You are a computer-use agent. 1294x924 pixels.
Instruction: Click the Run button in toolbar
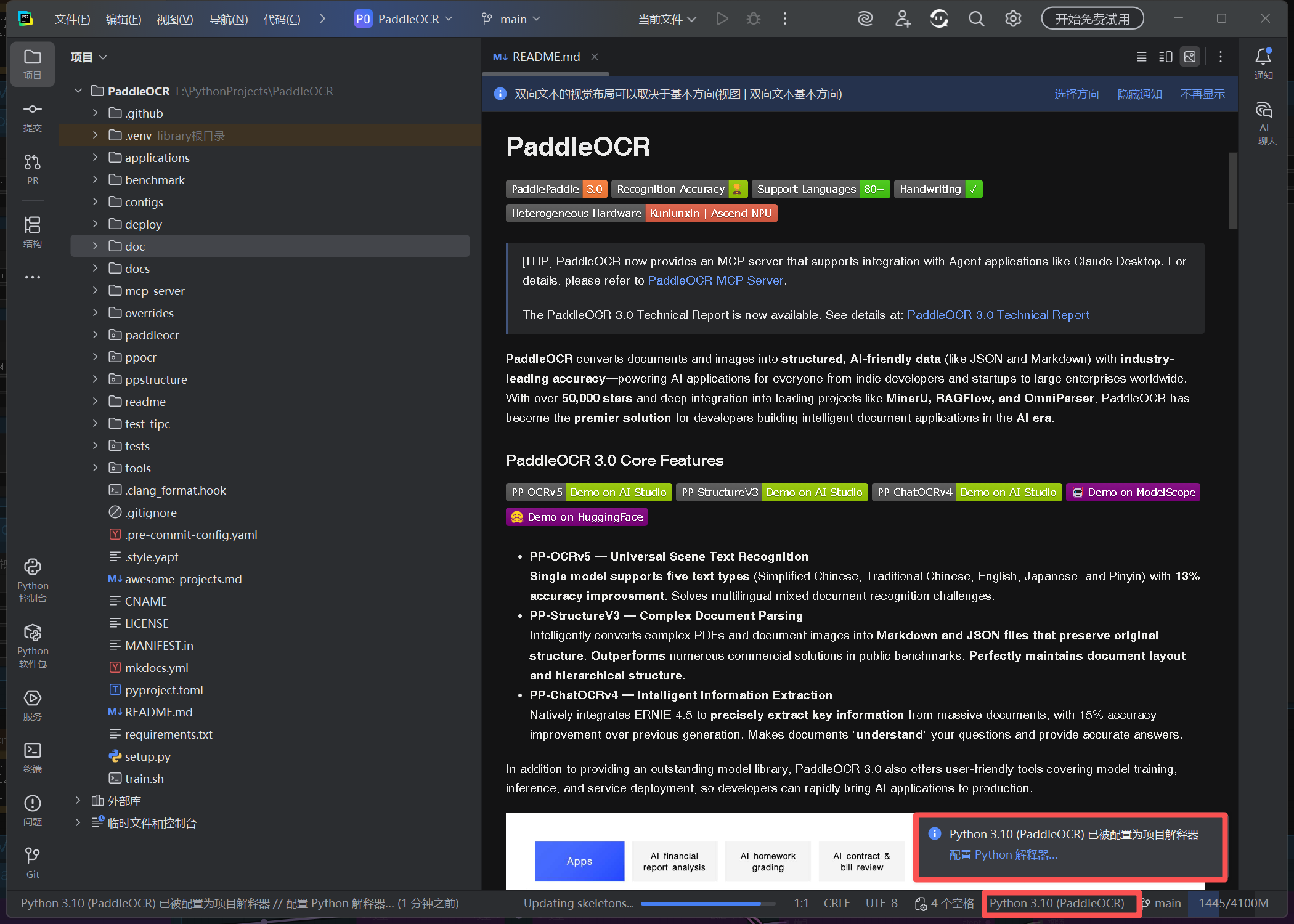[722, 19]
